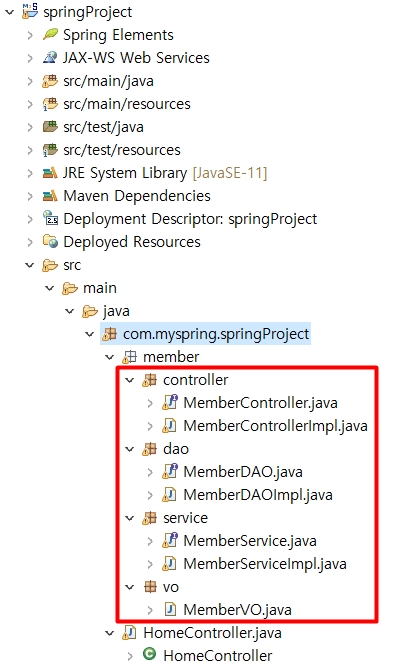Viewport: 394px width, 672px height.
Task: Click the 'java' folder label under main
Action: 116,312
